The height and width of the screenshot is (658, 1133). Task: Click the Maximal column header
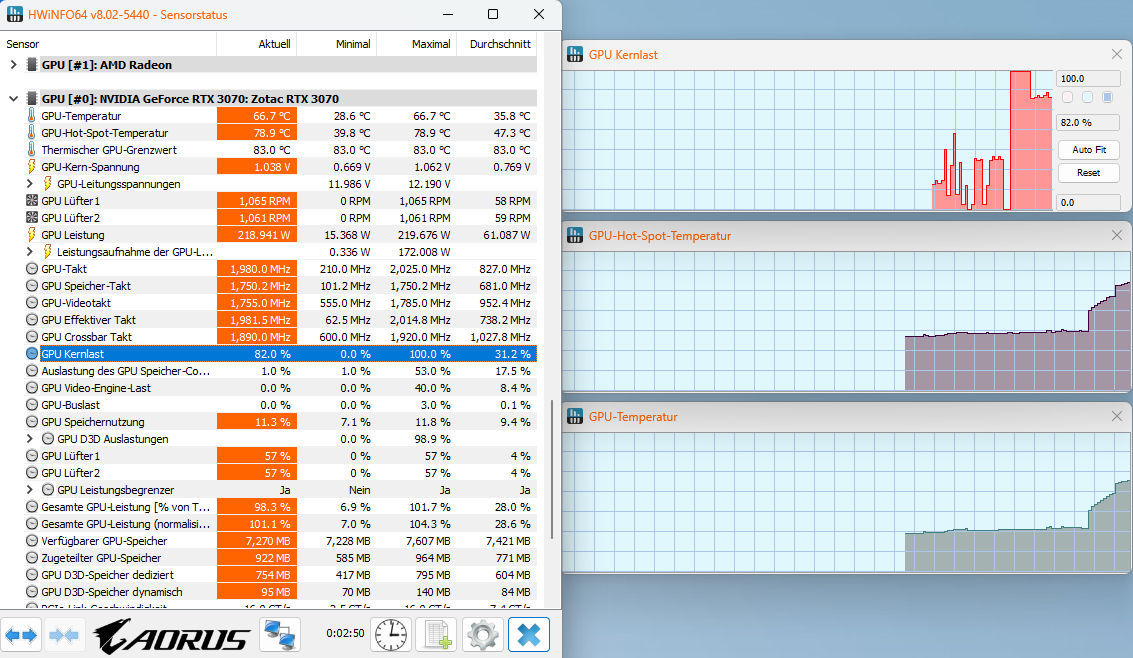pos(417,44)
